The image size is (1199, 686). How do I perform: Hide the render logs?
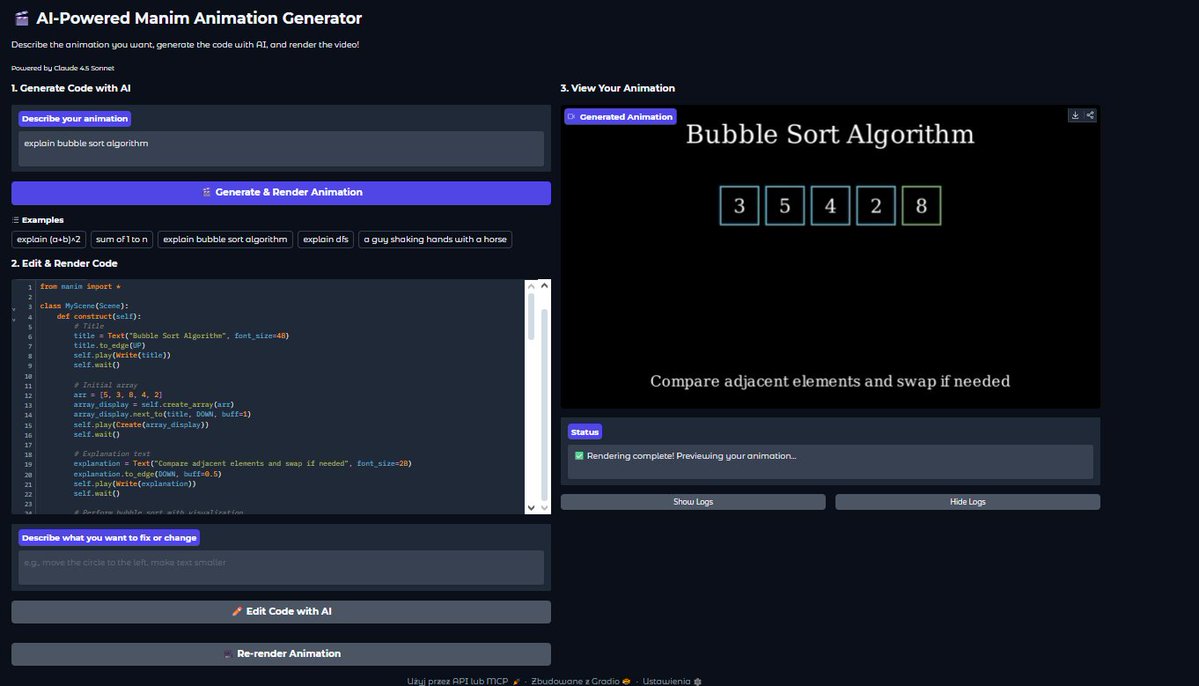click(x=967, y=502)
